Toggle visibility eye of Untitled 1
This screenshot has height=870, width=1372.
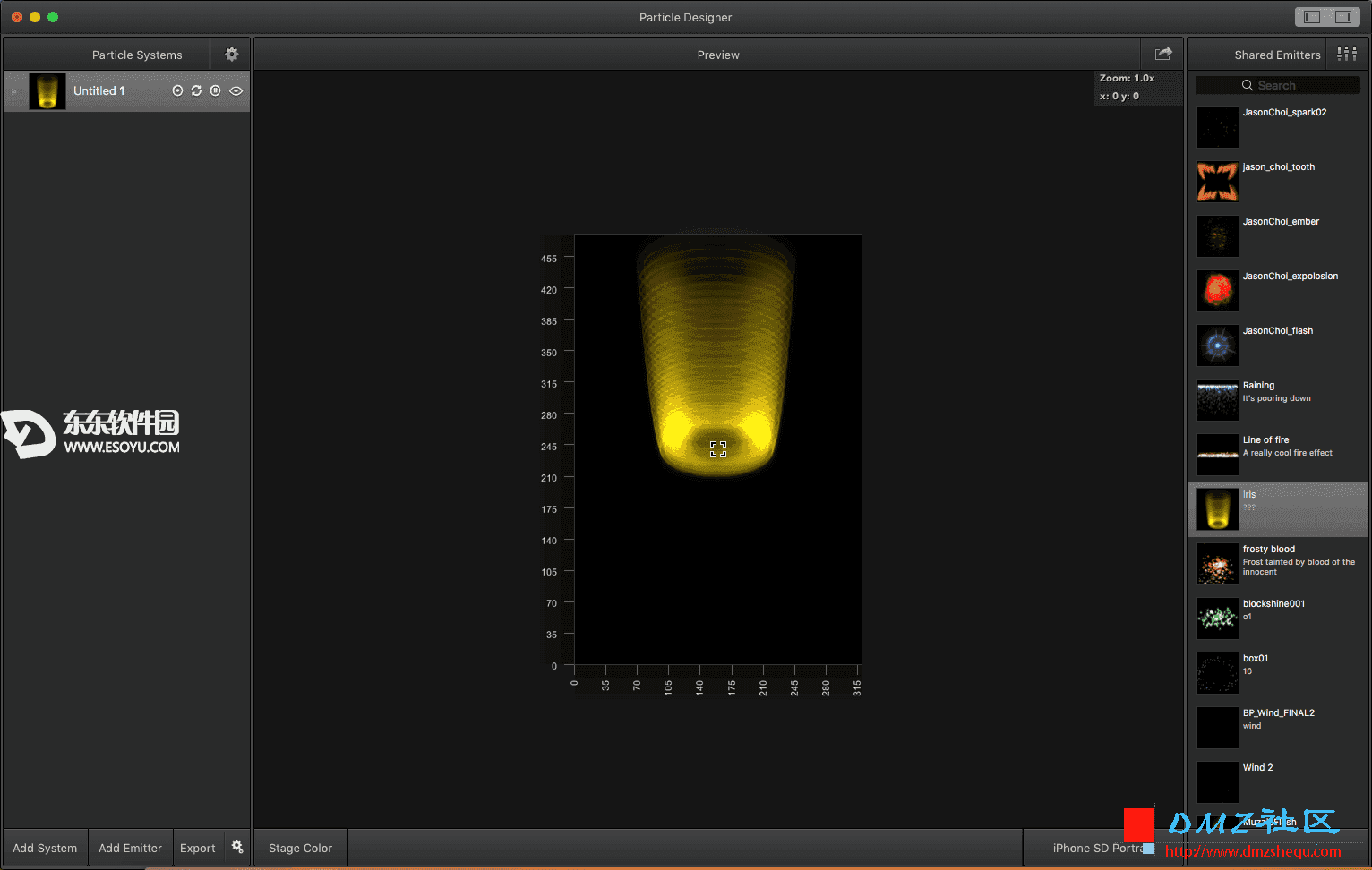[x=236, y=90]
